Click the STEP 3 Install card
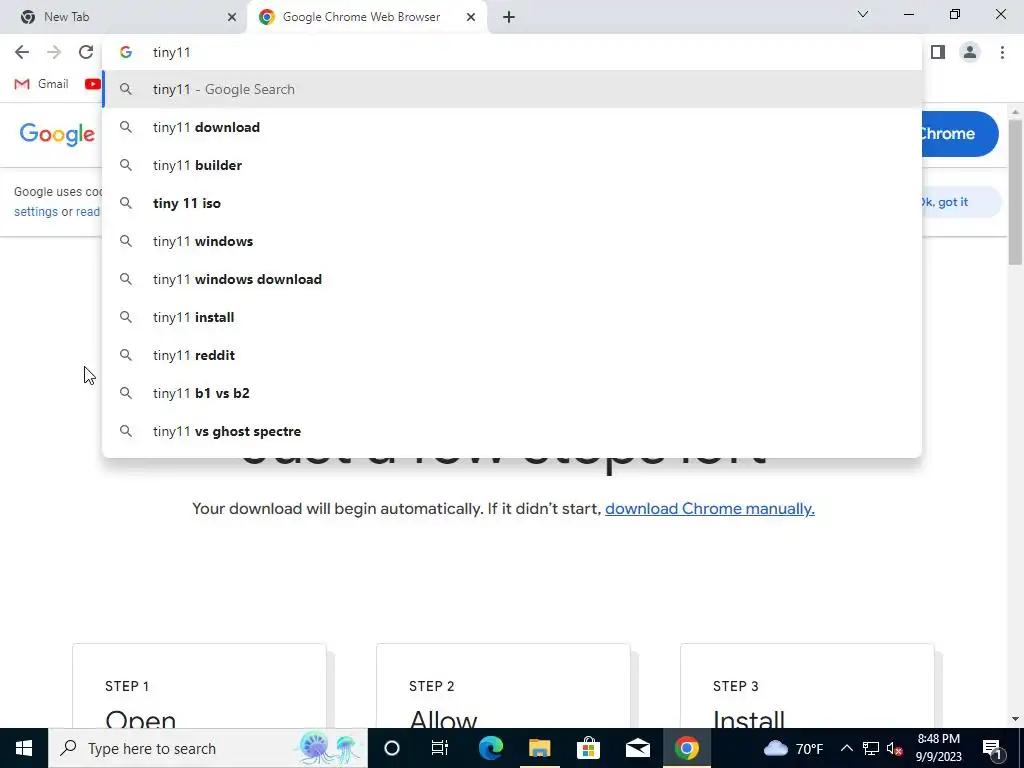Screen dimensions: 1024x768 tap(807, 686)
